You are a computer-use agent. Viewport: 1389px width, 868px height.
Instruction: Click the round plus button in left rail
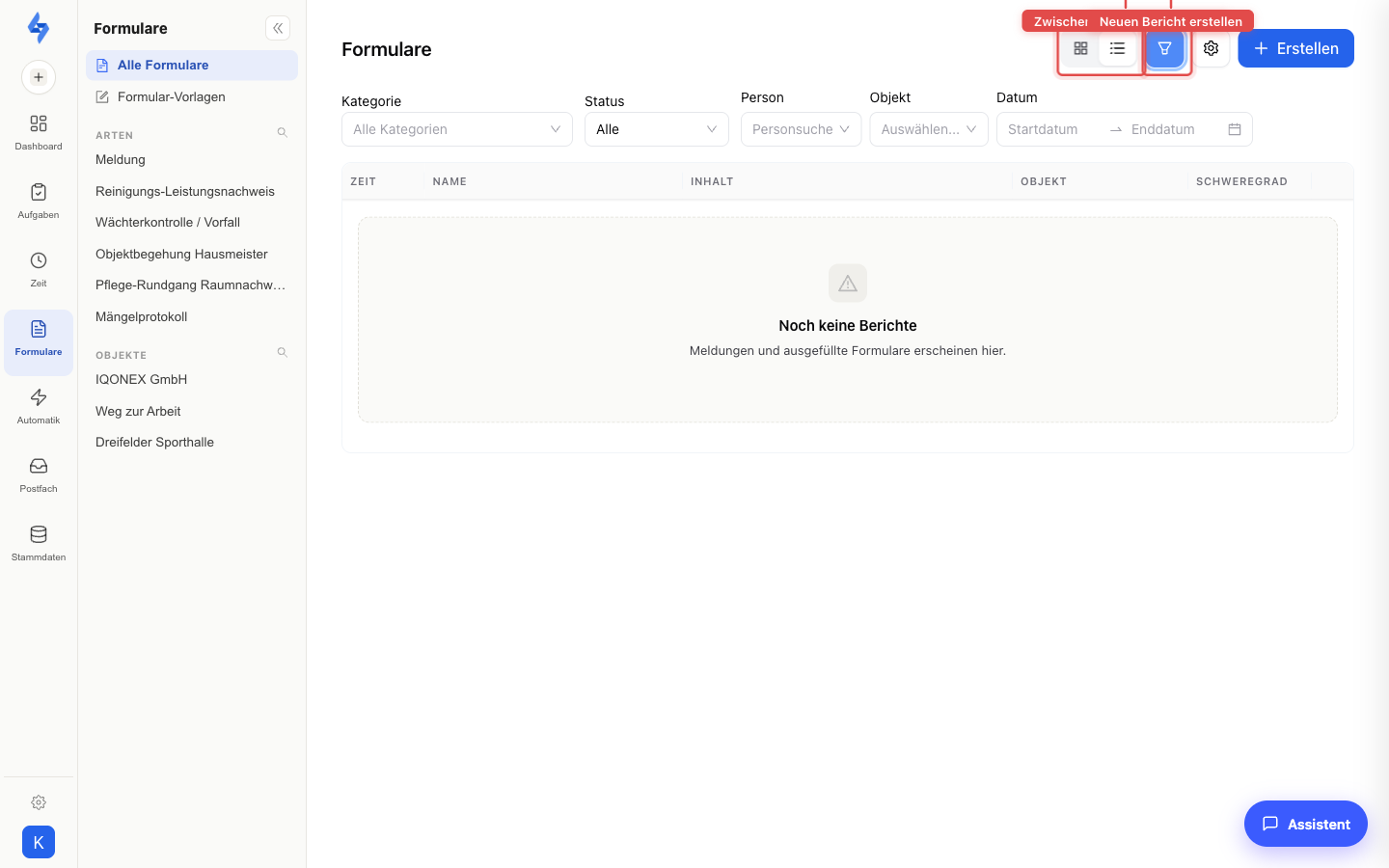[39, 77]
